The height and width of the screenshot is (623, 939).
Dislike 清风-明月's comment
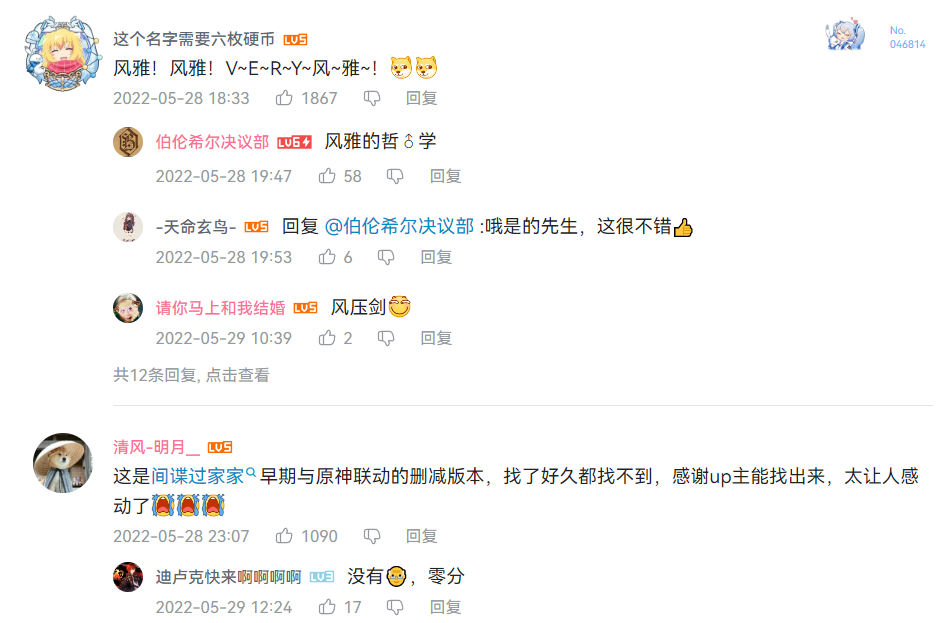click(372, 536)
